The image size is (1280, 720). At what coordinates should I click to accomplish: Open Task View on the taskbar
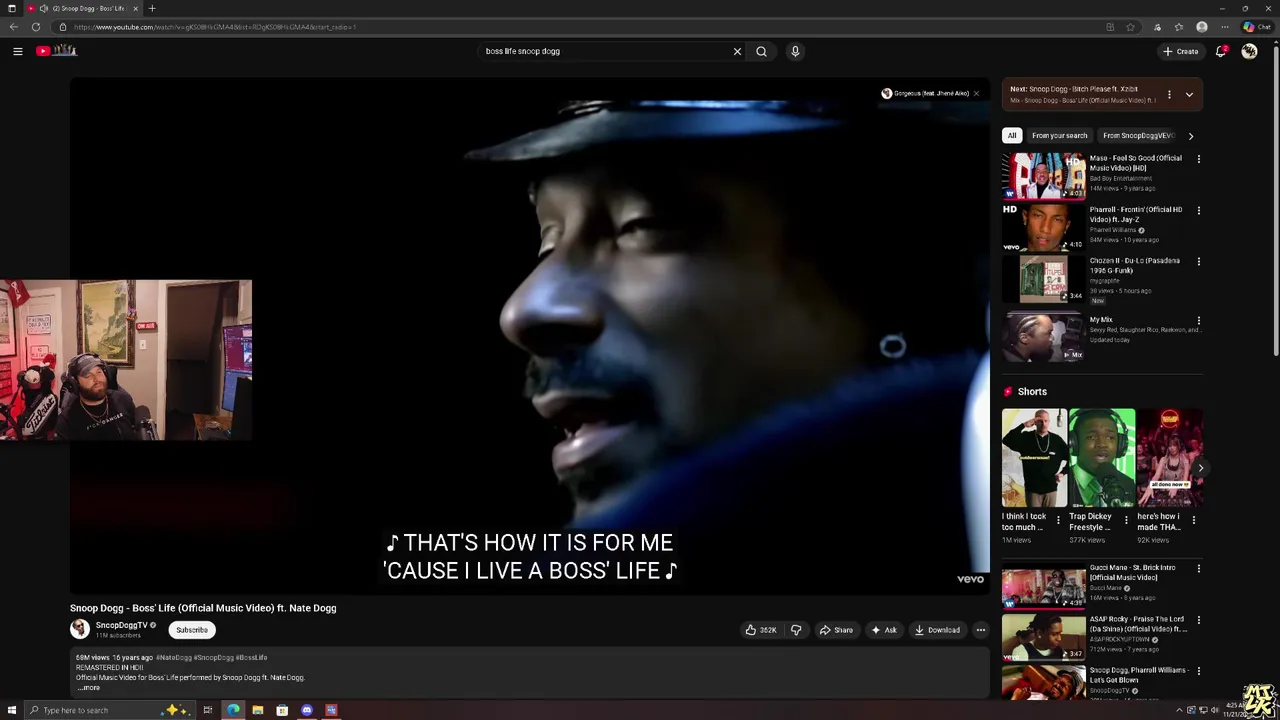point(208,710)
